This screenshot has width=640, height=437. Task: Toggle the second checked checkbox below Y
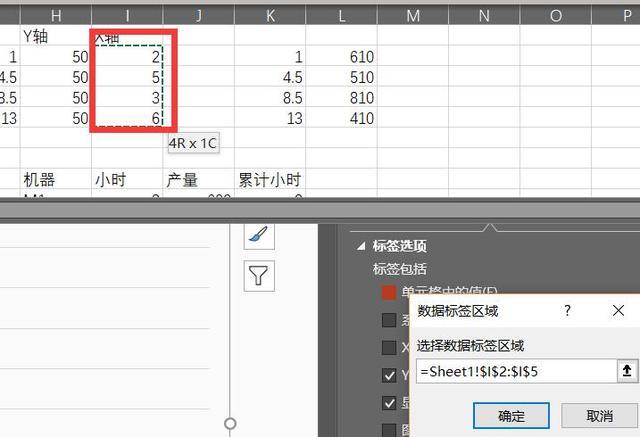(x=389, y=403)
